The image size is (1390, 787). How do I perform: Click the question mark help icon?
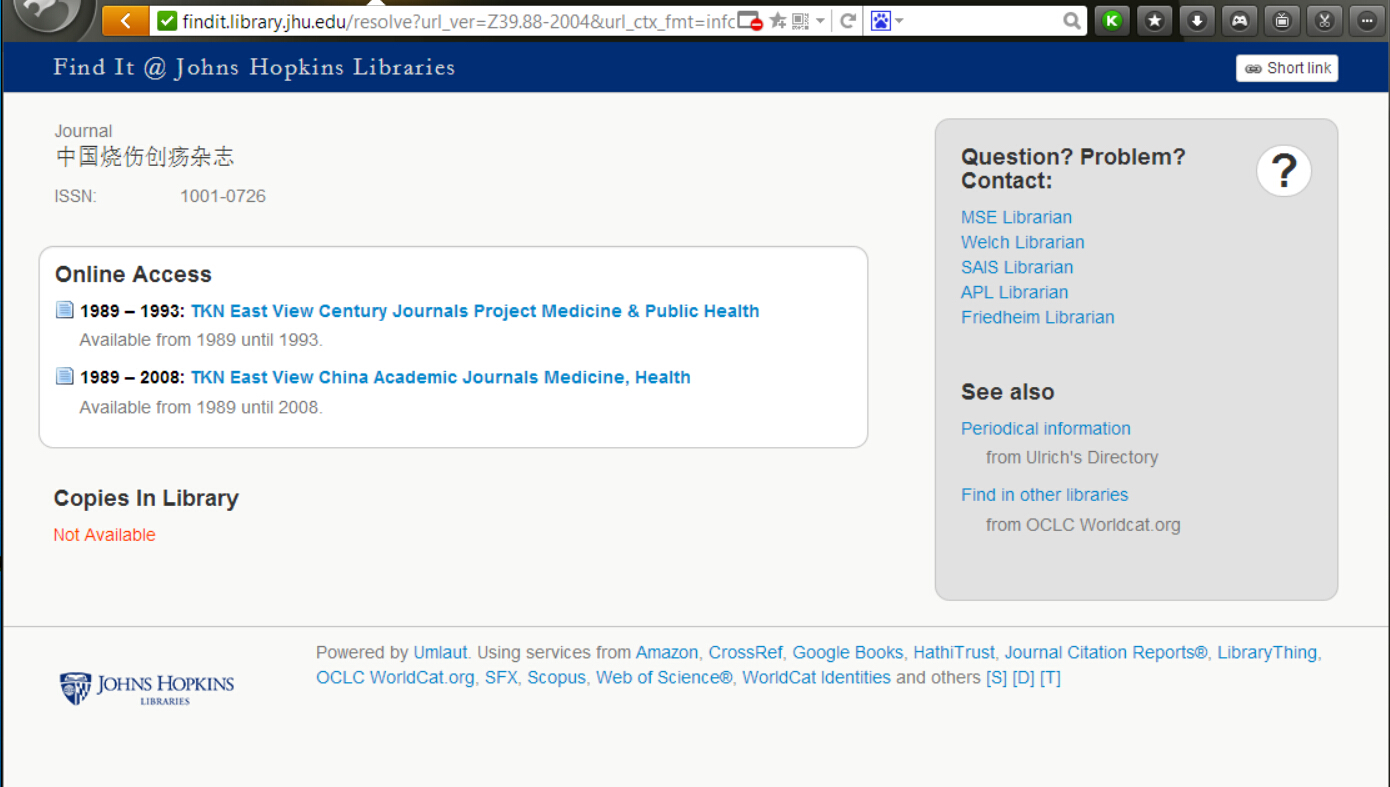[1283, 171]
